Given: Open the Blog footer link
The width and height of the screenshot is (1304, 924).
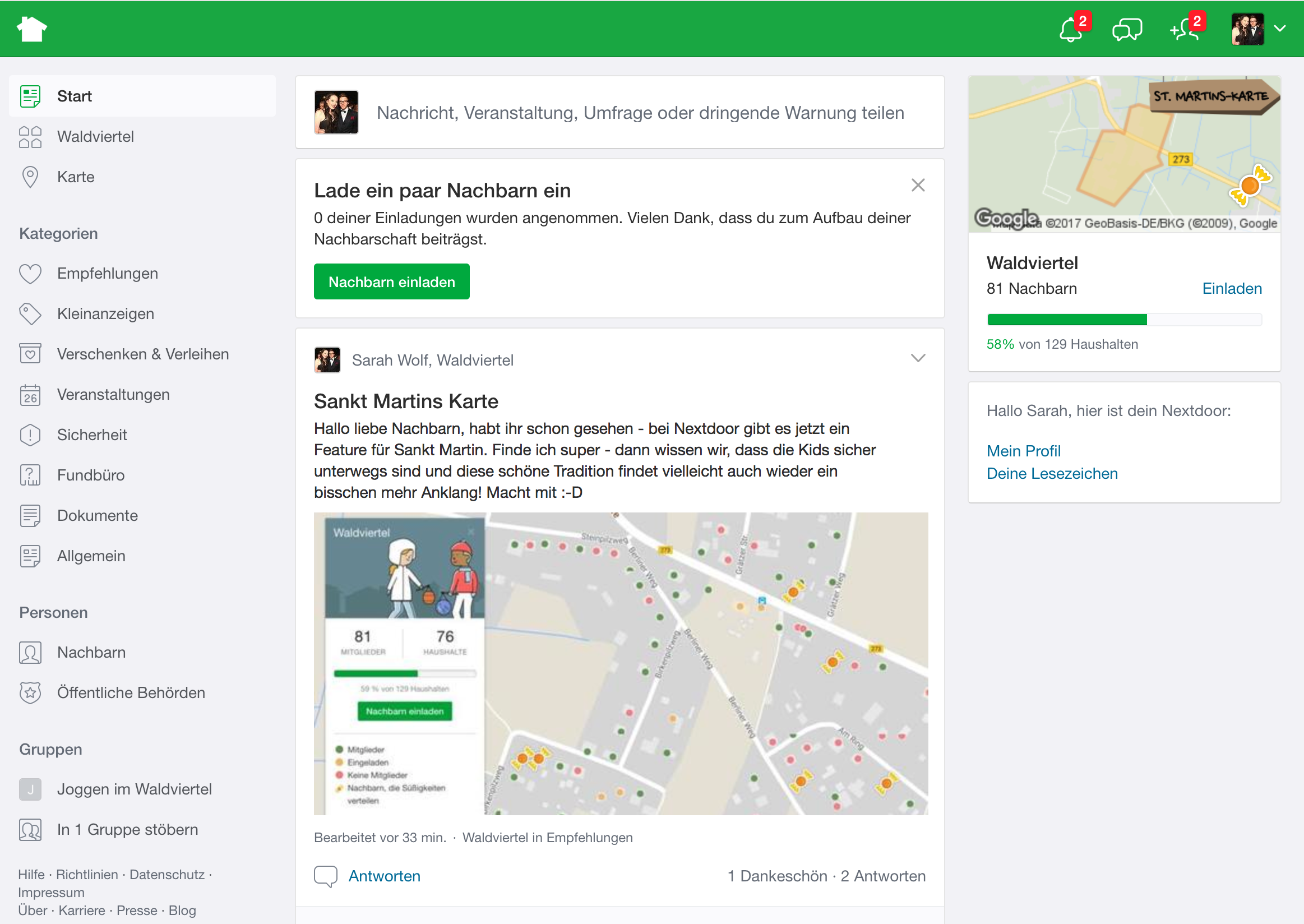Looking at the screenshot, I should point(182,911).
